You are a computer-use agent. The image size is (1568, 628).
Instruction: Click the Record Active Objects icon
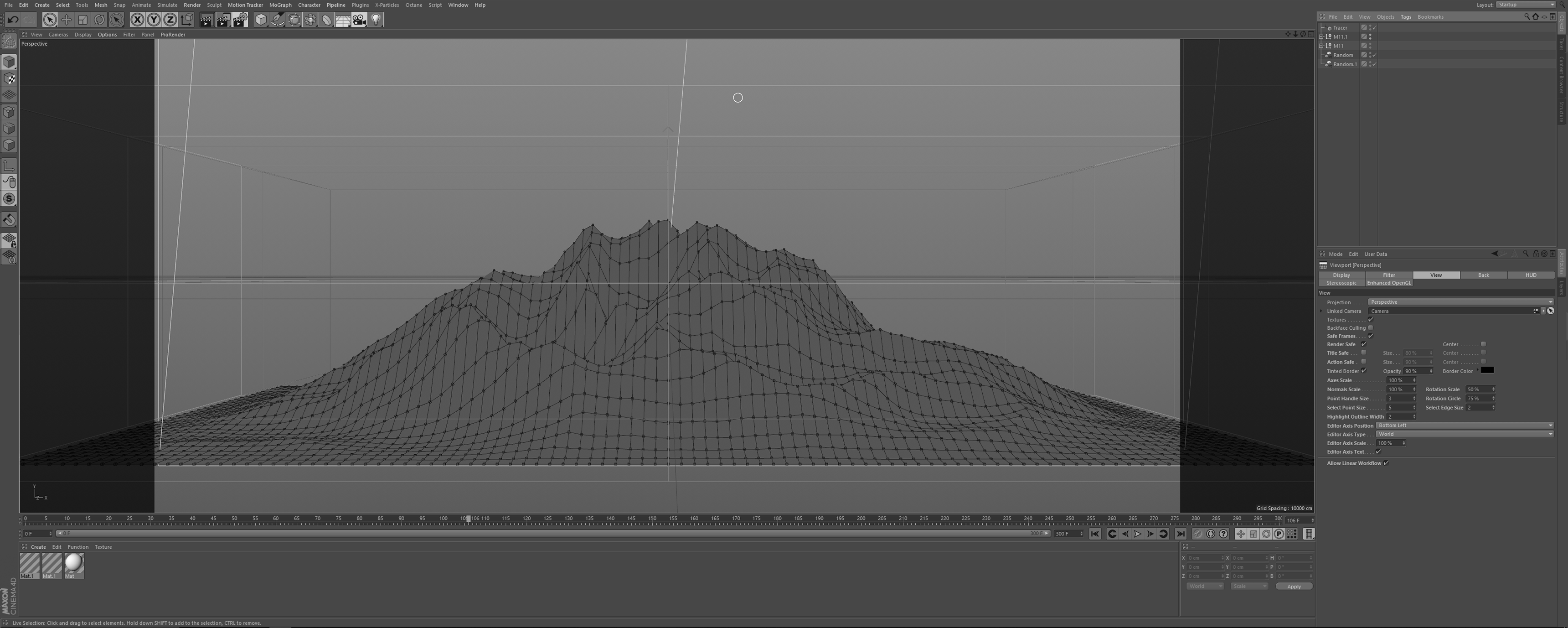tap(1198, 534)
